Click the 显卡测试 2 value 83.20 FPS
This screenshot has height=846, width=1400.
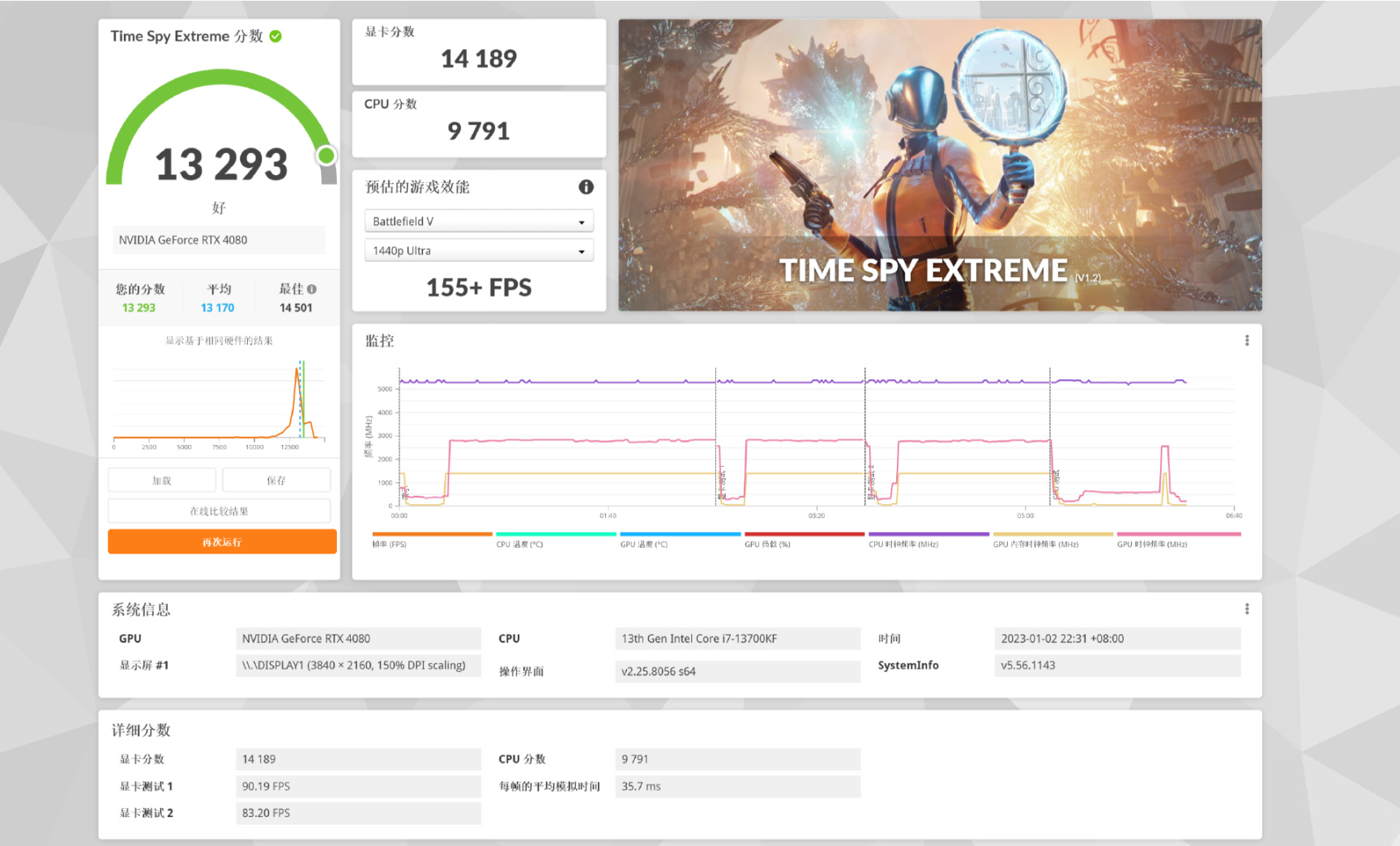pyautogui.click(x=358, y=813)
